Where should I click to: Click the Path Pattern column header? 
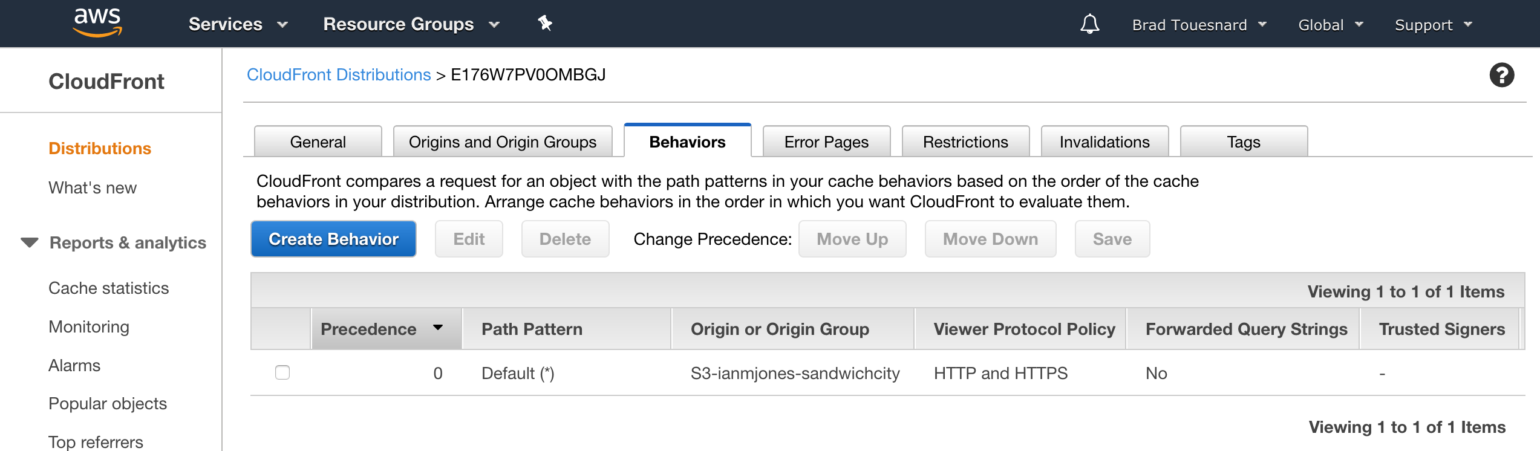point(532,329)
